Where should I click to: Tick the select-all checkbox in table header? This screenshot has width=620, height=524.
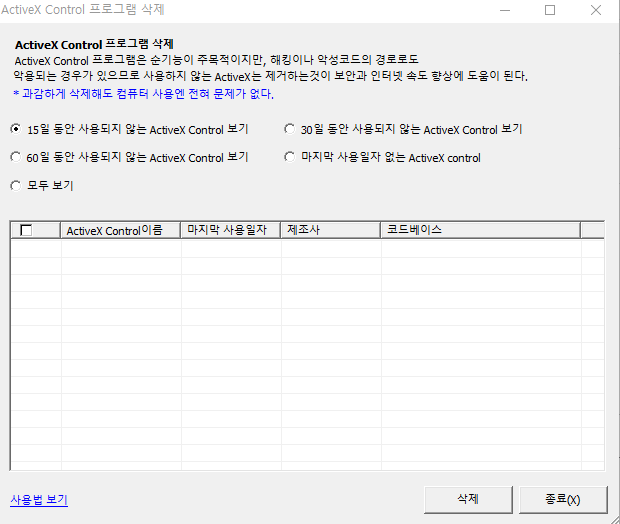pos(26,230)
